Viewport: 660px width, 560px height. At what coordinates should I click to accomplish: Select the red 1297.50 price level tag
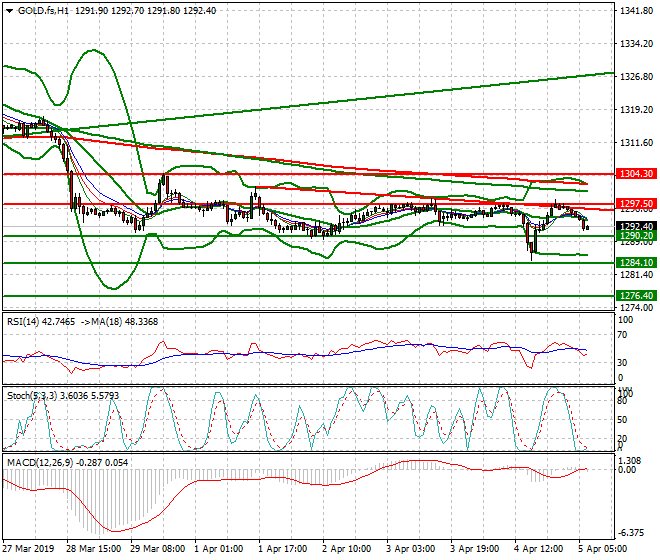(636, 203)
